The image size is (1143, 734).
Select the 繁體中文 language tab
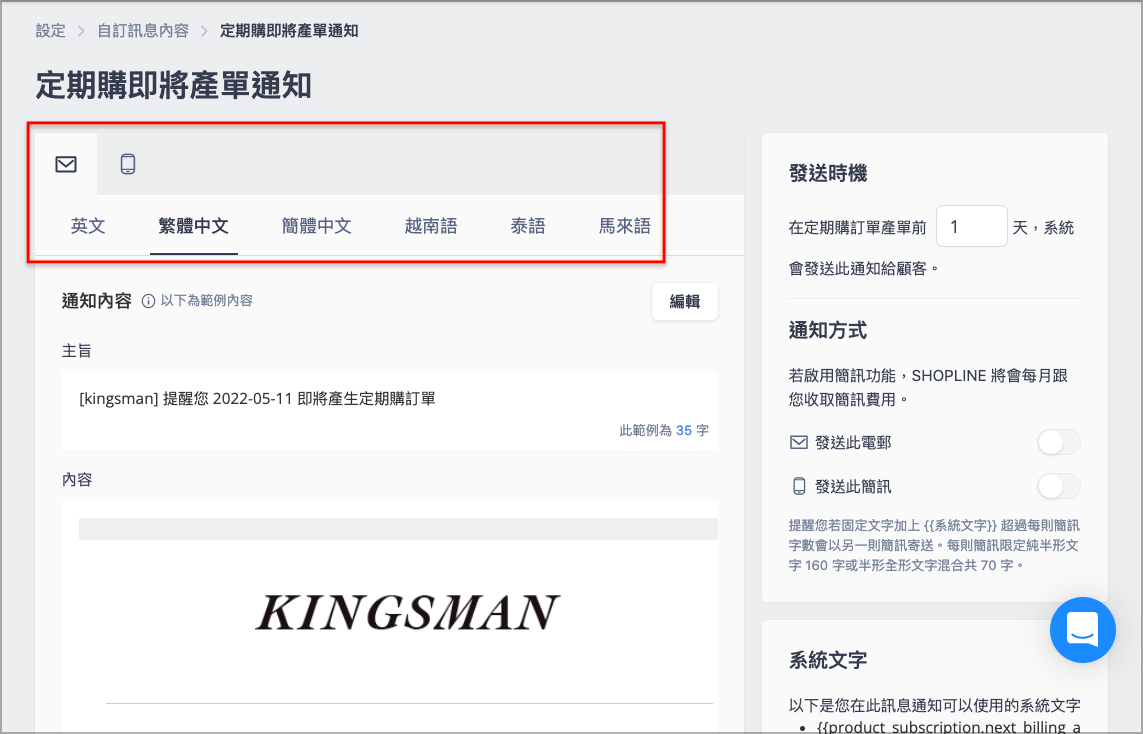pyautogui.click(x=194, y=226)
